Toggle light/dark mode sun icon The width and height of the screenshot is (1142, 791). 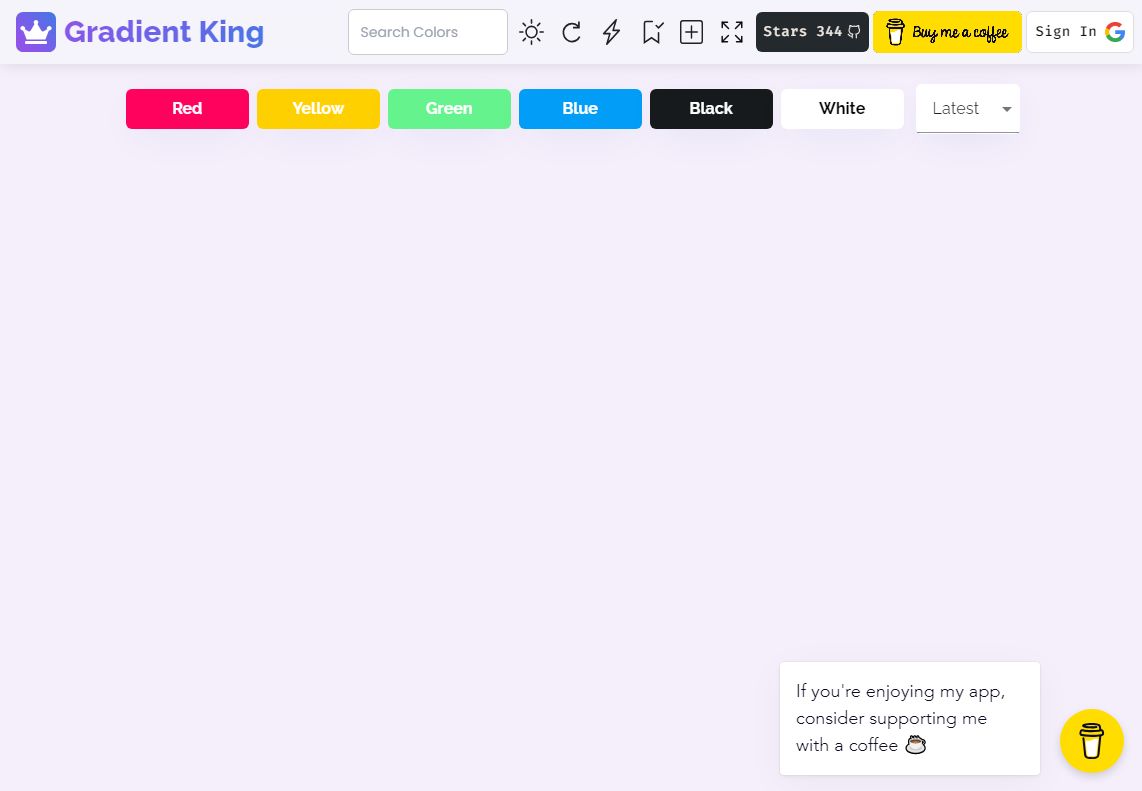click(532, 32)
